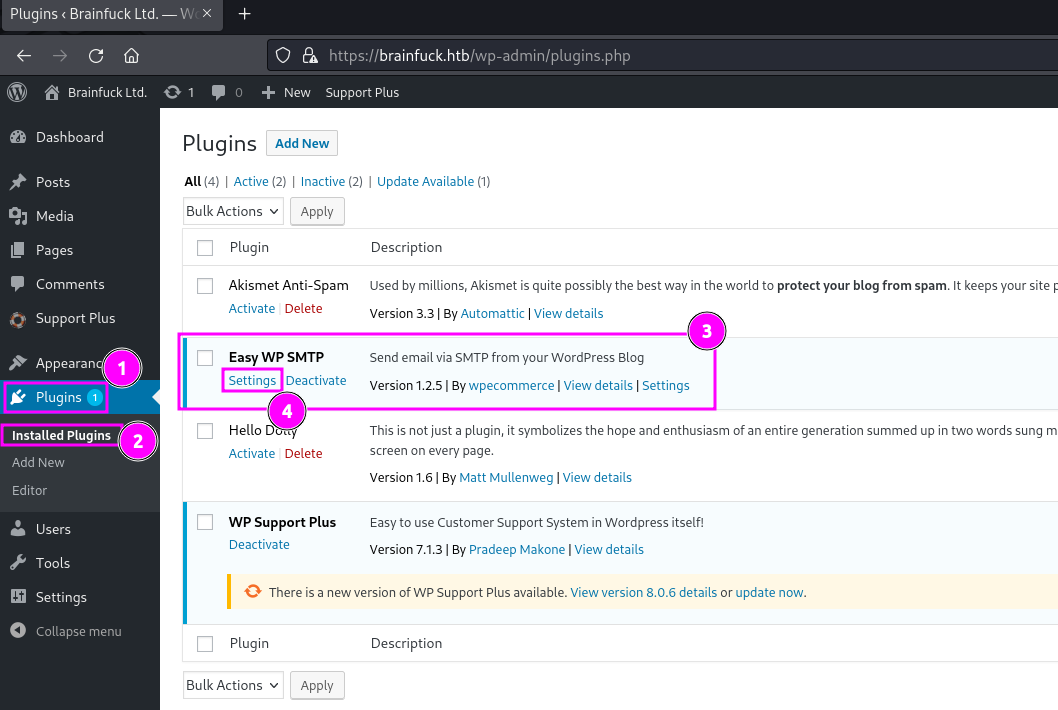The image size is (1058, 710).
Task: Click the Support Plus lifebuoy icon
Action: [x=18, y=319]
